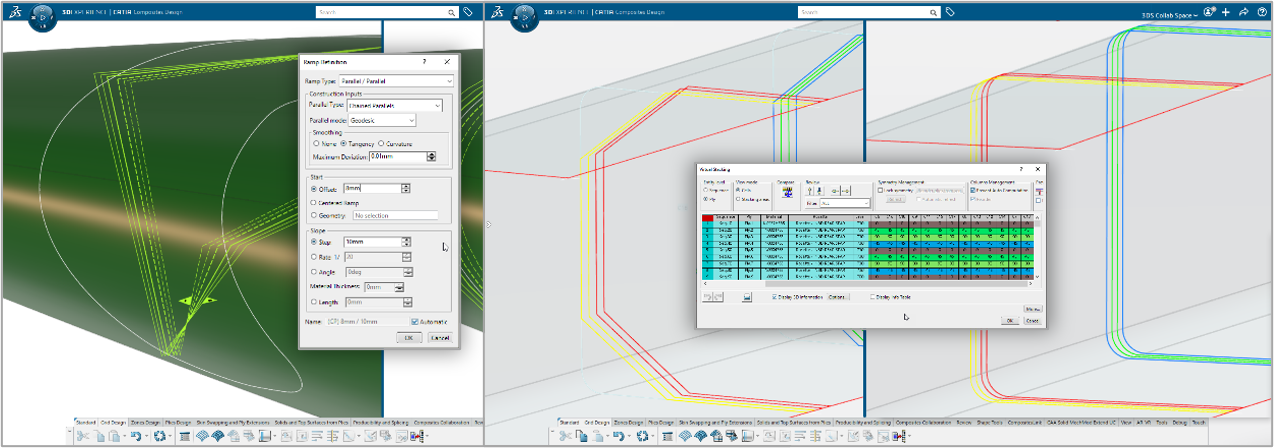Click the scissors Cut icon in left toolbar
The height and width of the screenshot is (448, 1274).
pos(85,437)
